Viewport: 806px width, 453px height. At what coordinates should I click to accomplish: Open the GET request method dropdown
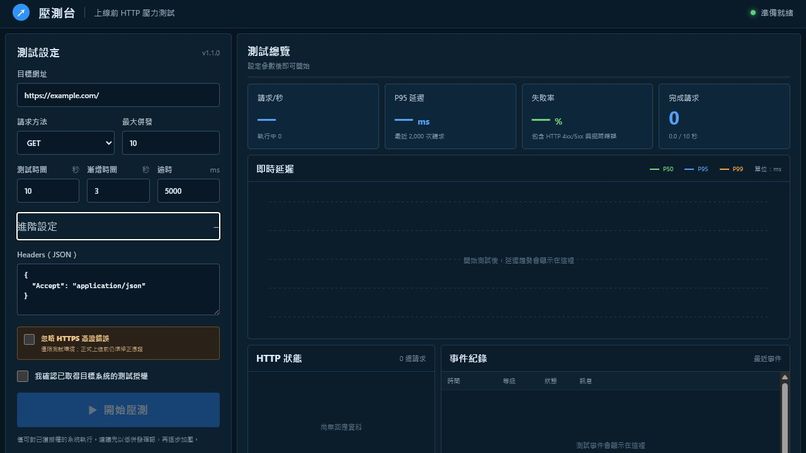point(66,143)
